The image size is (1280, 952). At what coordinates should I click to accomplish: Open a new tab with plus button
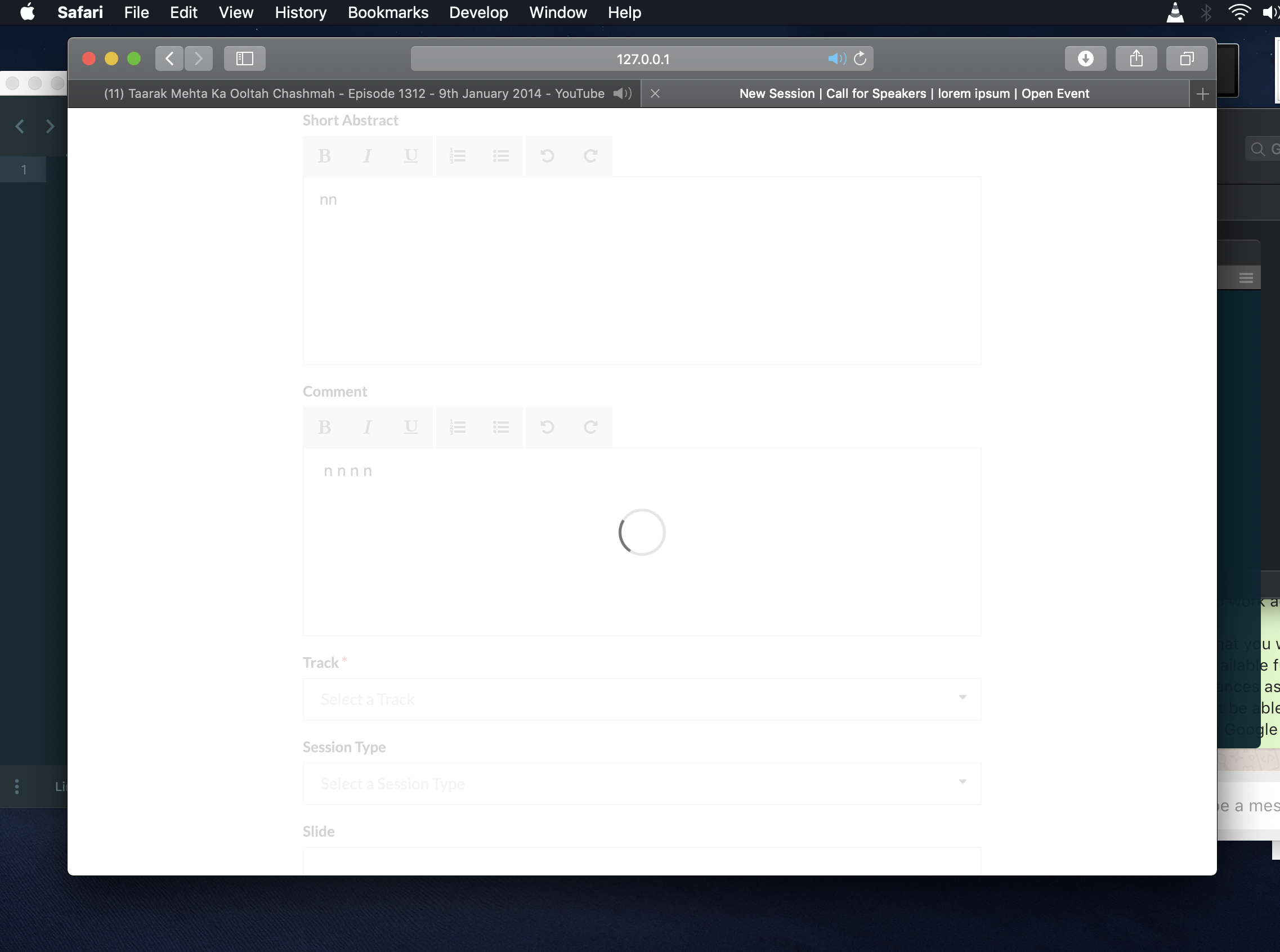point(1203,94)
